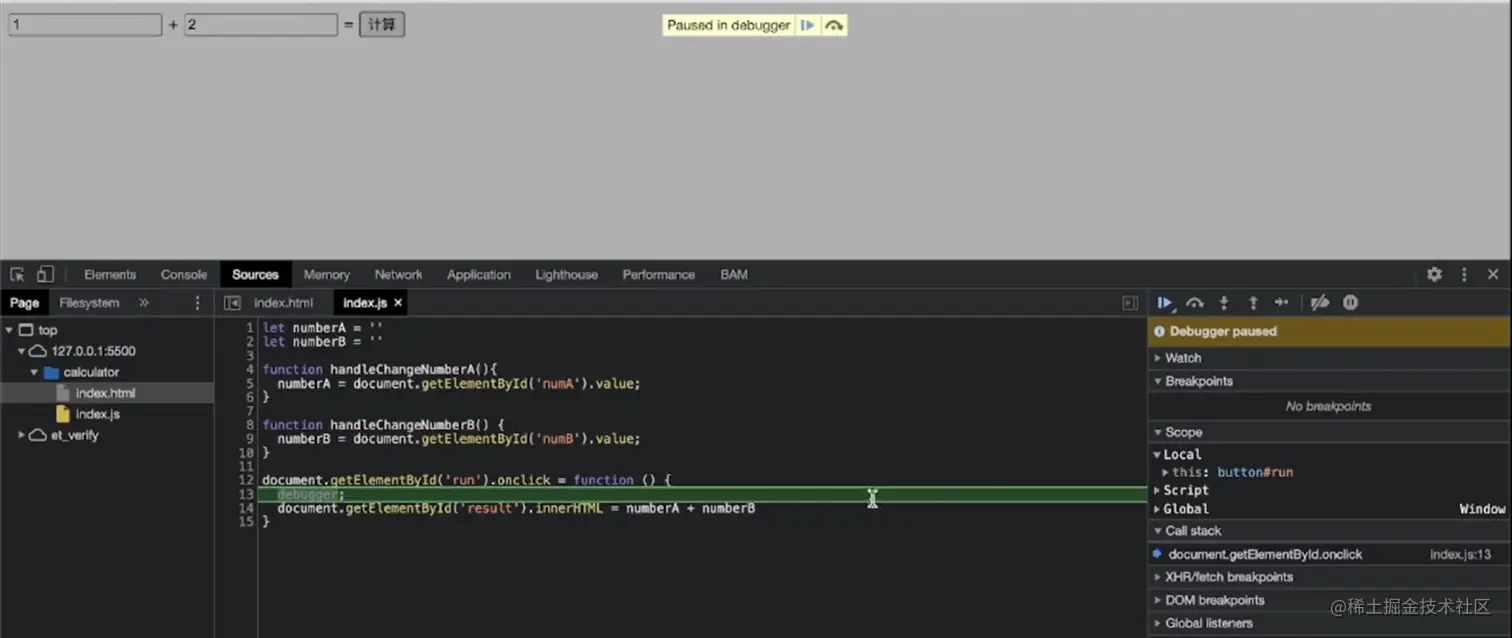Click the inspect element picker icon

pos(17,274)
